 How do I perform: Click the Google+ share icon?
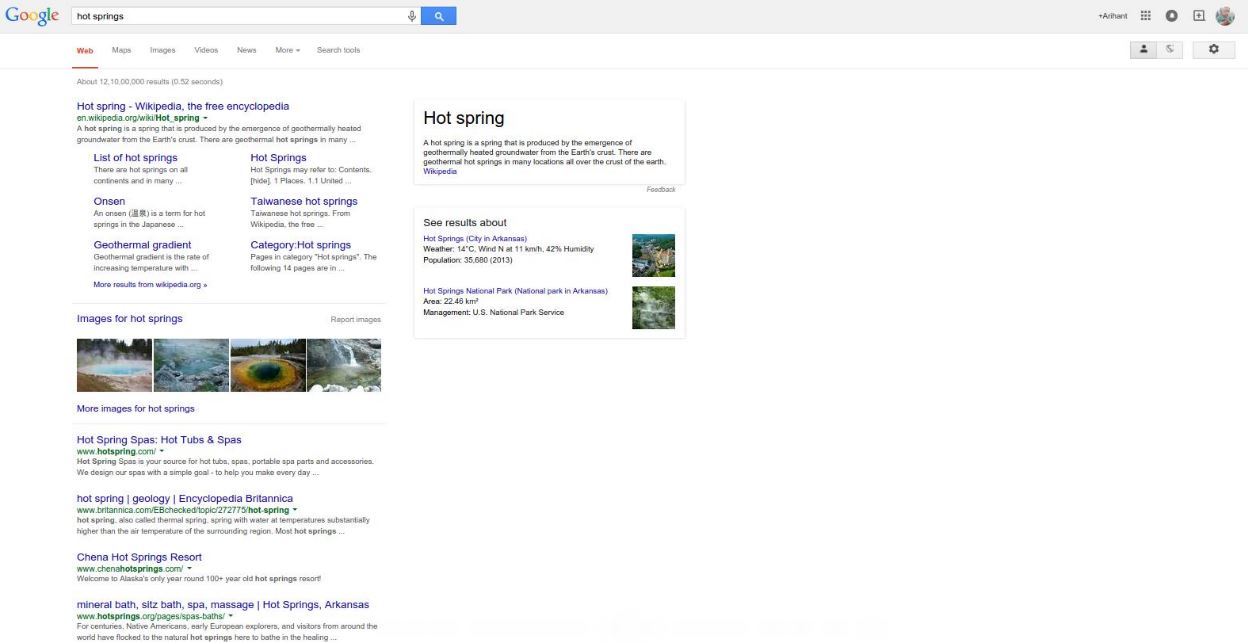coord(1197,14)
